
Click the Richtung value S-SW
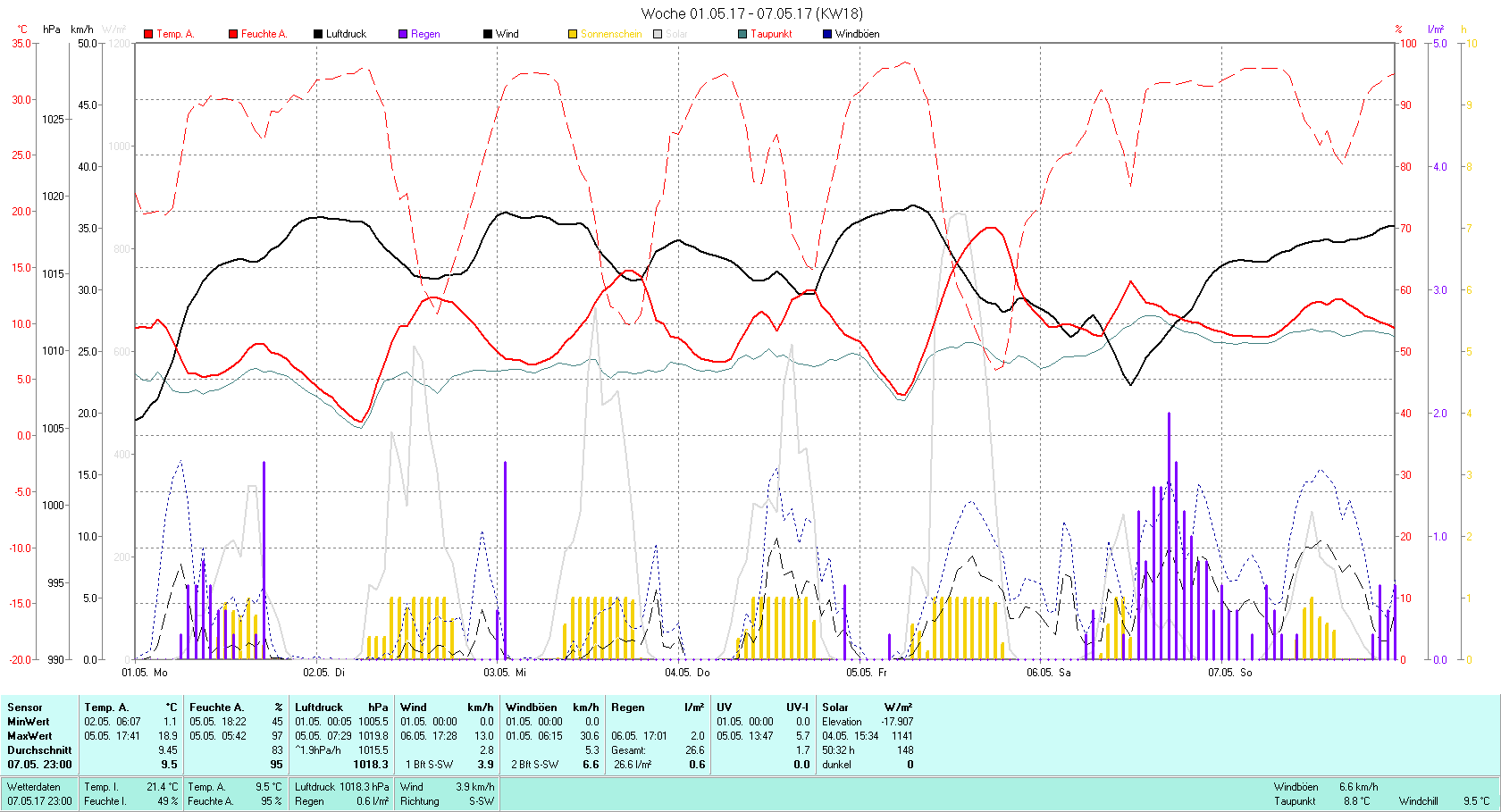pyautogui.click(x=482, y=801)
